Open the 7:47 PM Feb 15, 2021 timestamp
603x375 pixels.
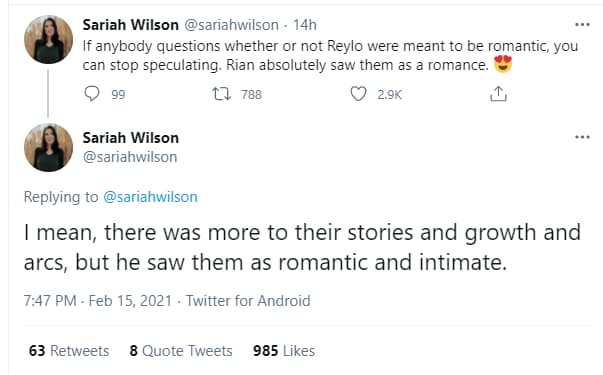(x=98, y=300)
